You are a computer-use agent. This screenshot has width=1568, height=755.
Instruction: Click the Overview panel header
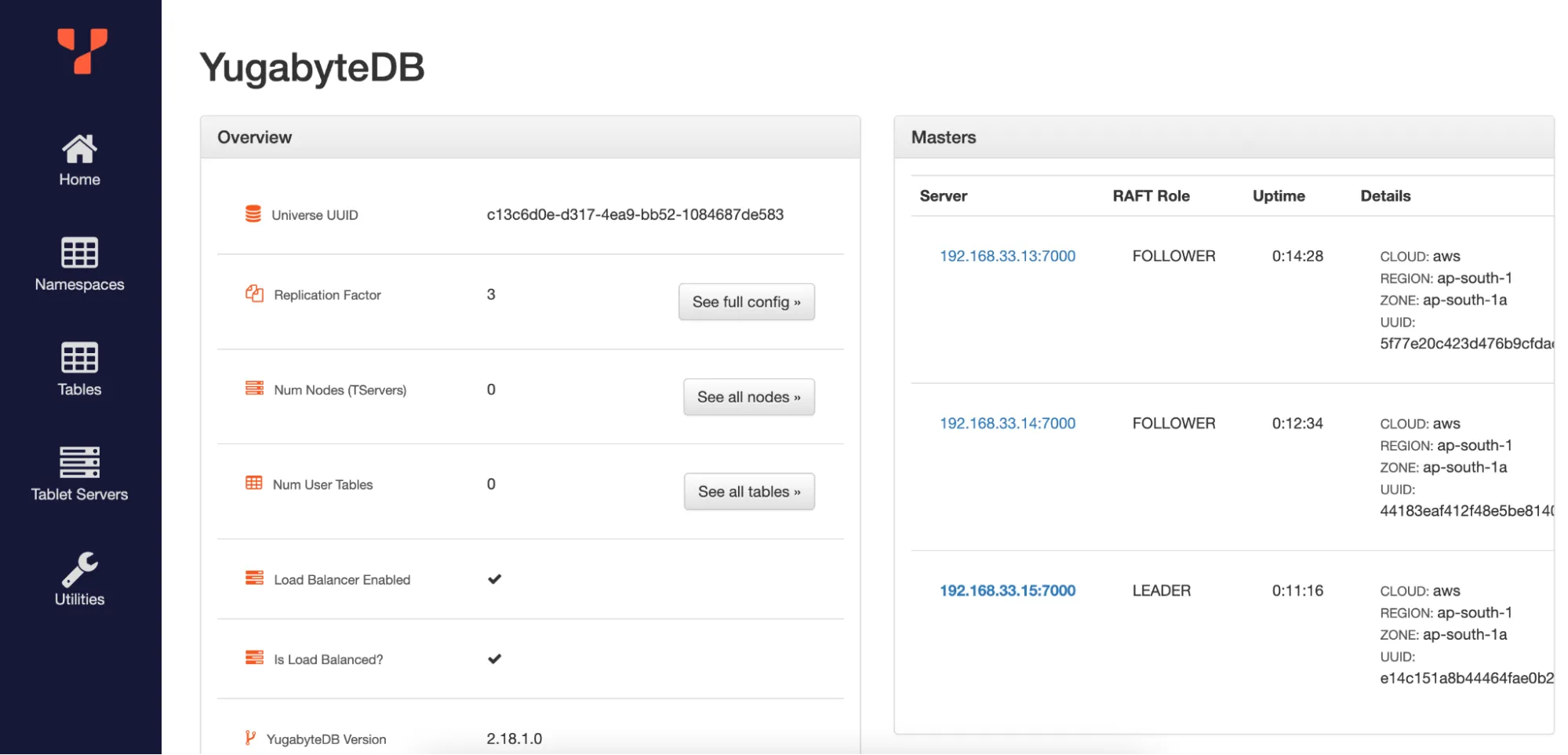(254, 137)
